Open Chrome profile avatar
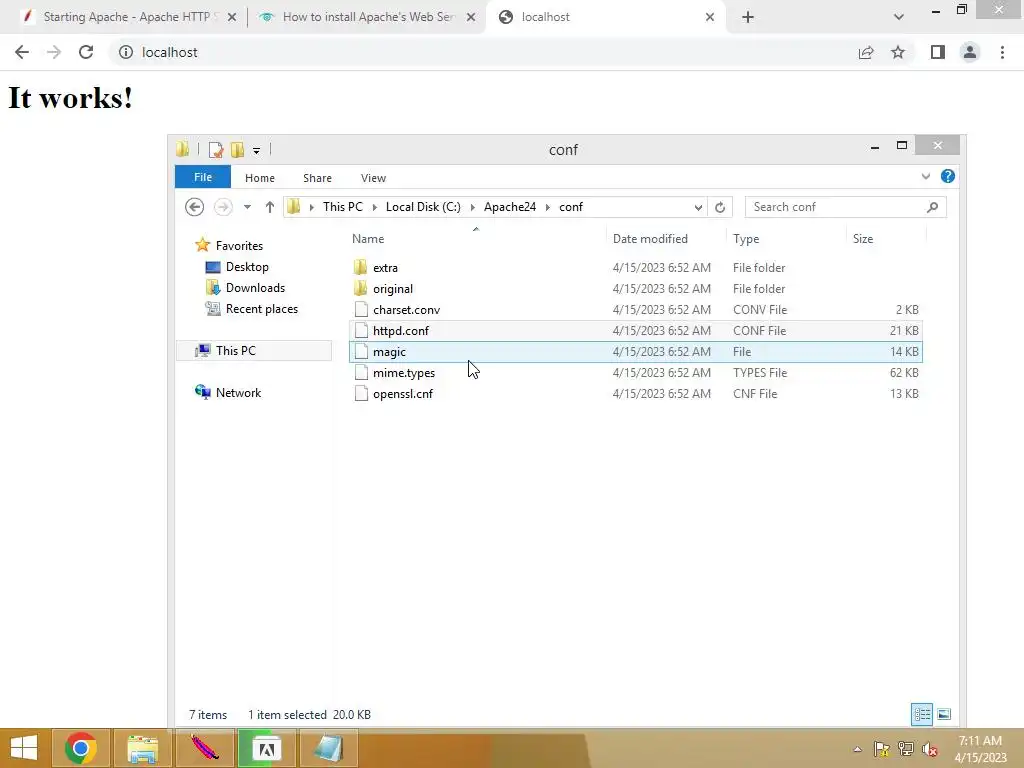Viewport: 1024px width, 768px height. coord(970,52)
